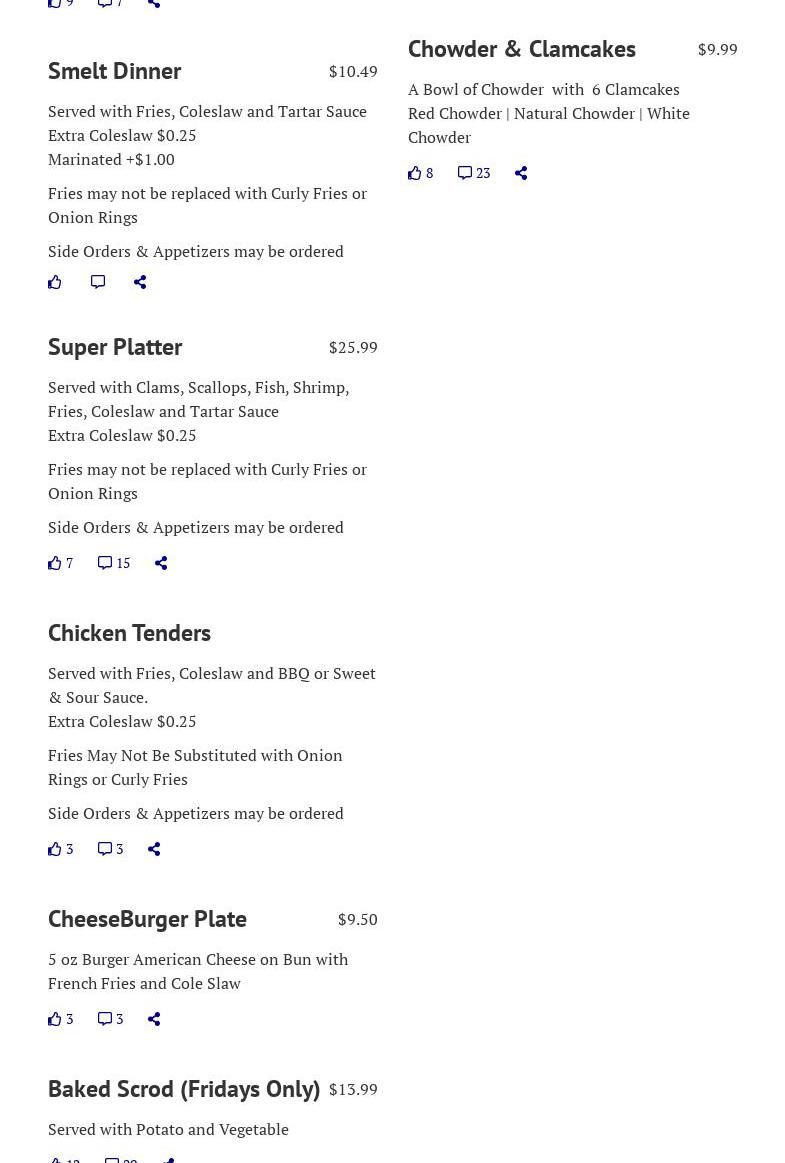Viewport: 785px width, 1163px height.
Task: Select the Baked Scrod (Fridays Only) heading
Action: (x=184, y=1089)
